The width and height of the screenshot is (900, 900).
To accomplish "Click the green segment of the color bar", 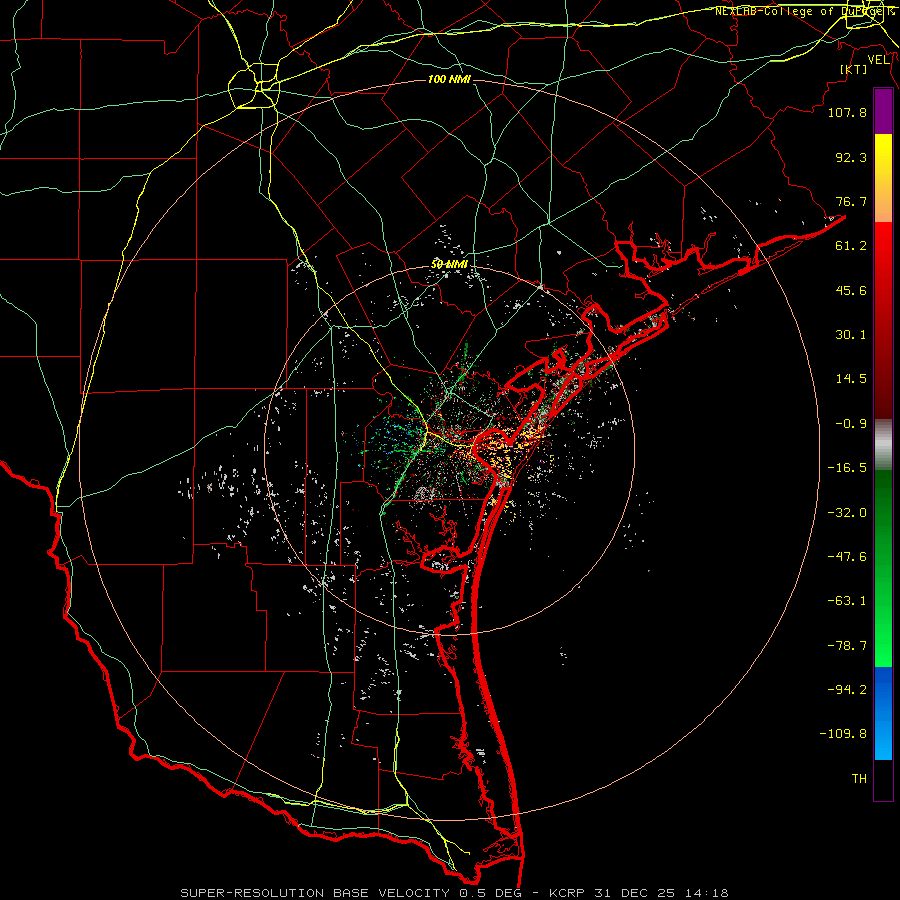I will click(883, 569).
